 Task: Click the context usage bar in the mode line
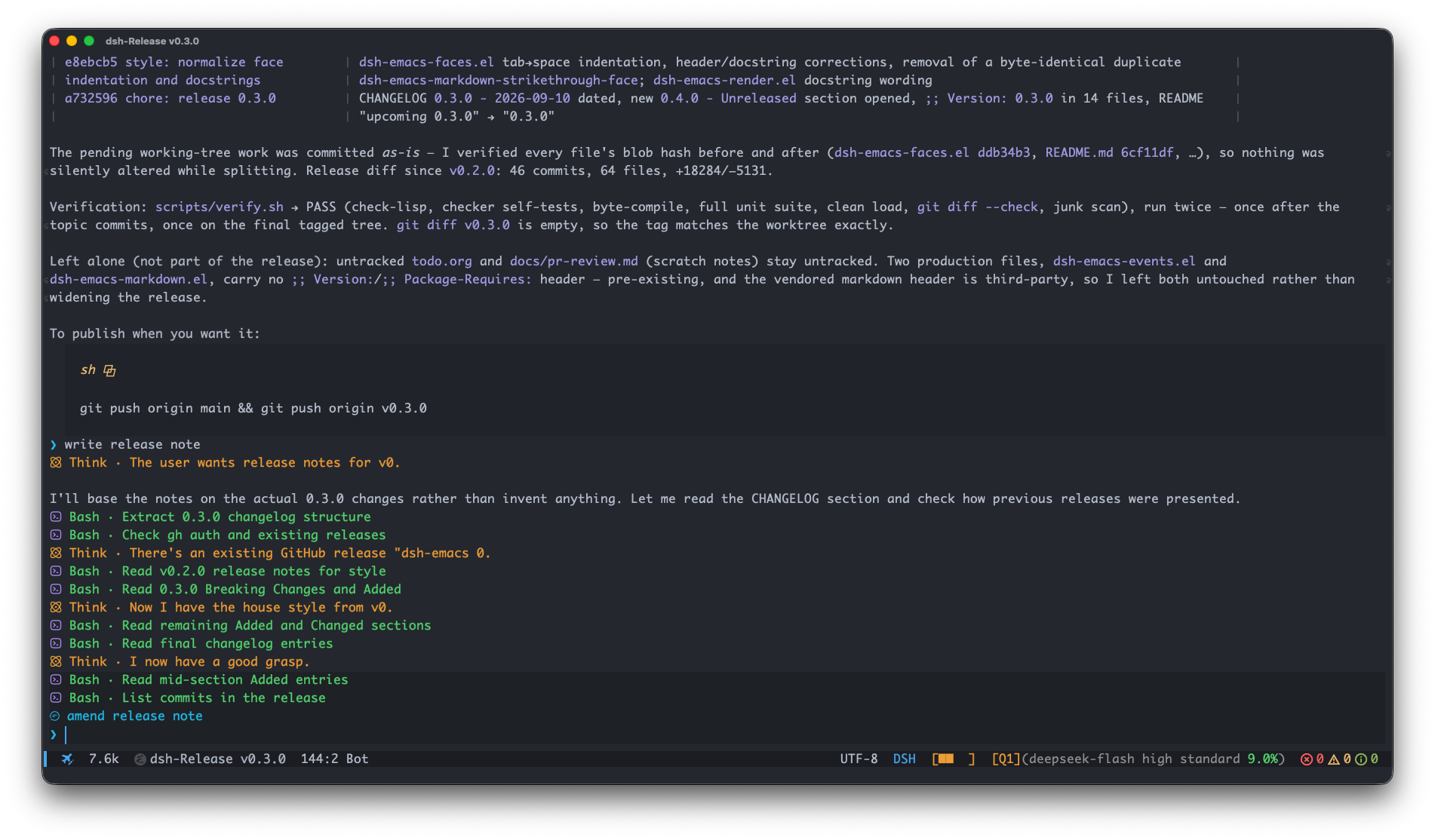coord(954,759)
